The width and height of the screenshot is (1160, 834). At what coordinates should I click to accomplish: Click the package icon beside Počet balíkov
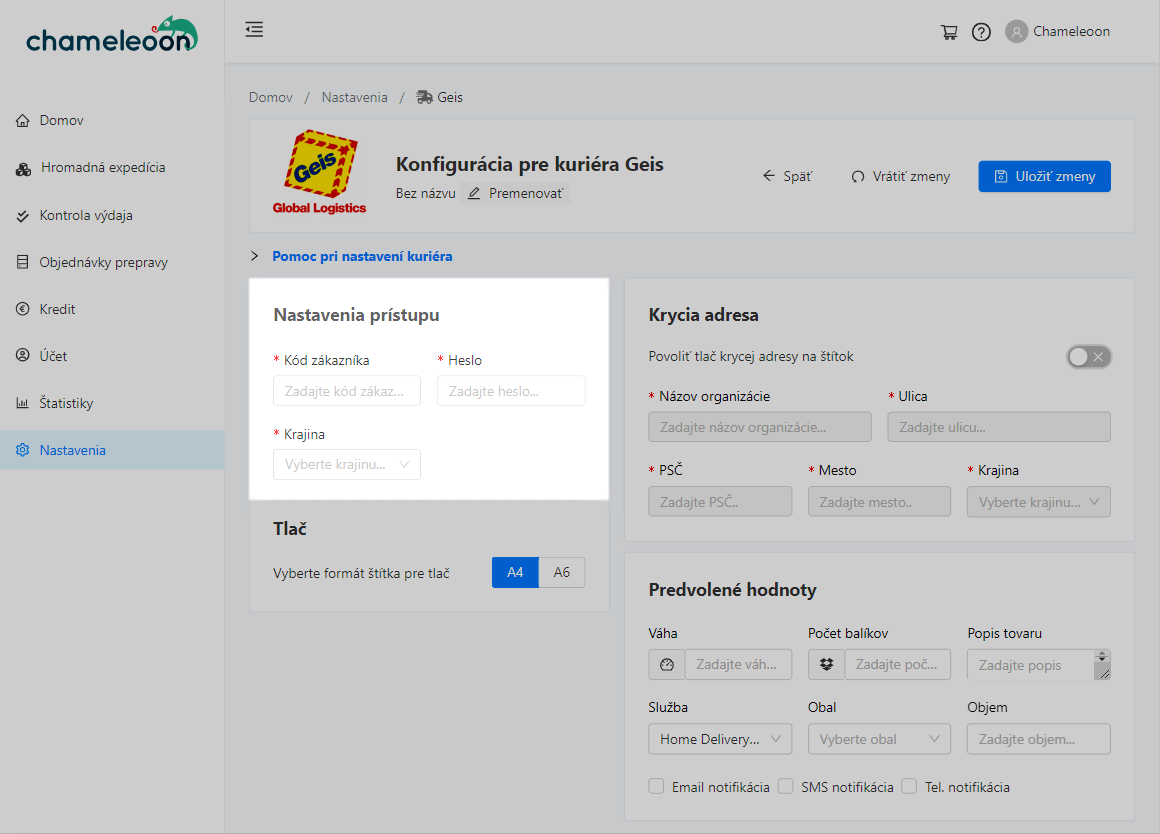(827, 665)
